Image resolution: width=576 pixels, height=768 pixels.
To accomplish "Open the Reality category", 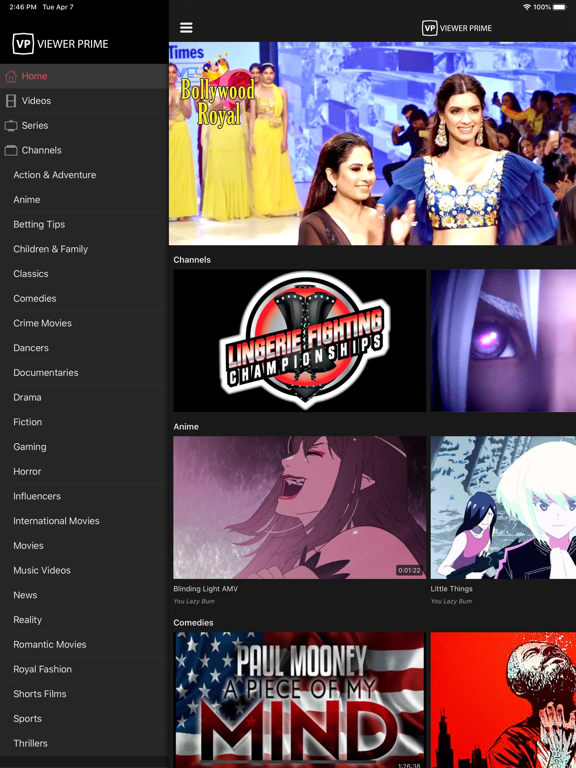I will click(x=84, y=620).
